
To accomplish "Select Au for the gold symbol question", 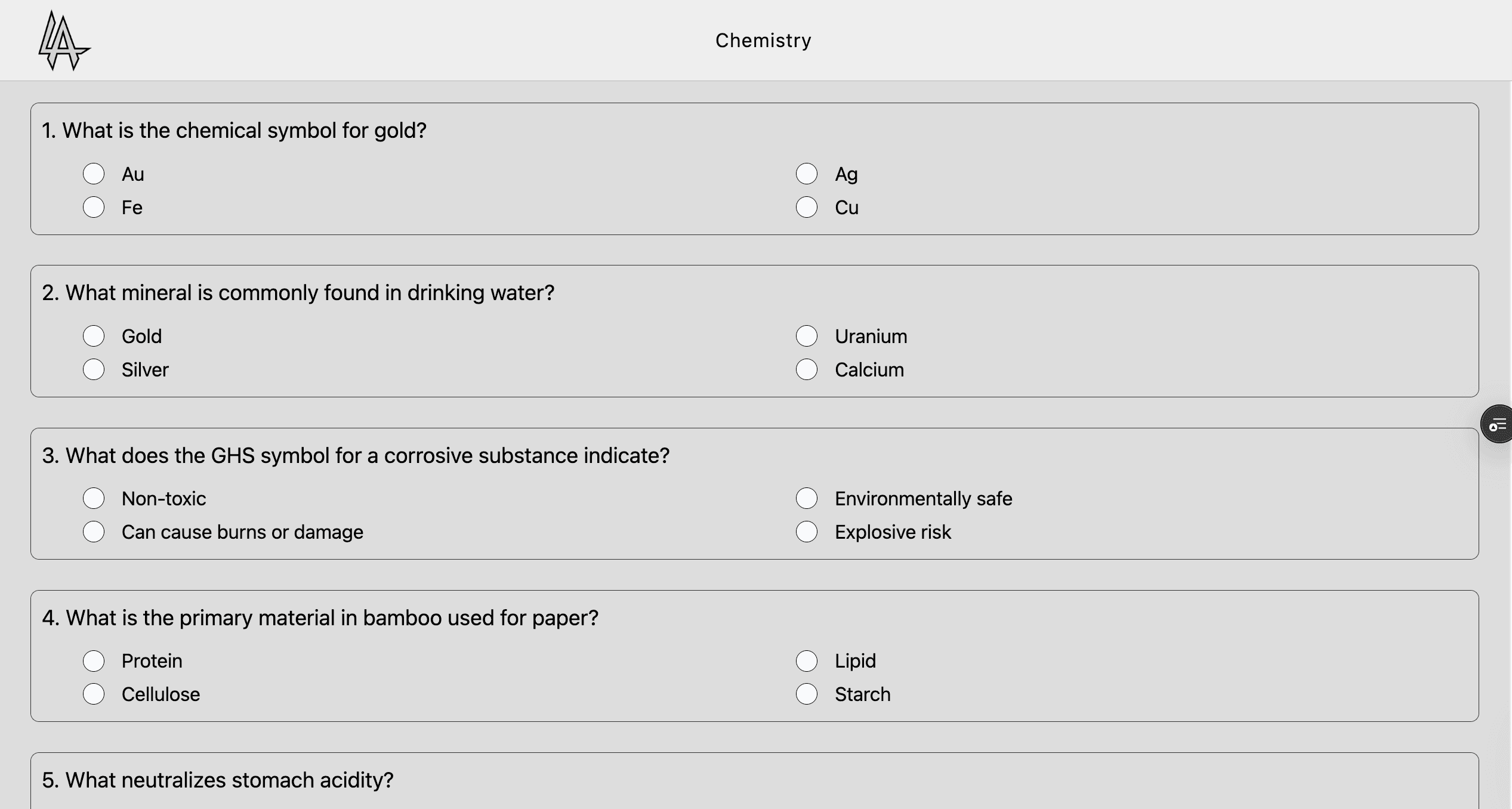I will [x=94, y=174].
